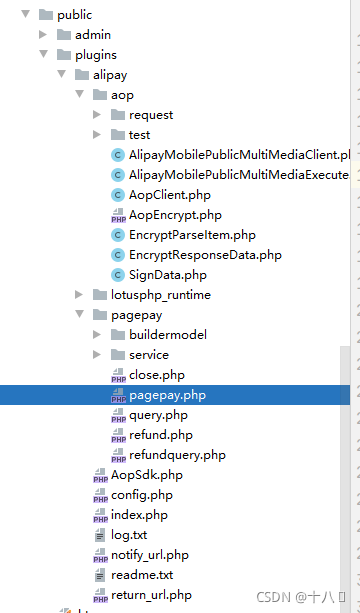Select the alipay folder name

click(x=110, y=75)
